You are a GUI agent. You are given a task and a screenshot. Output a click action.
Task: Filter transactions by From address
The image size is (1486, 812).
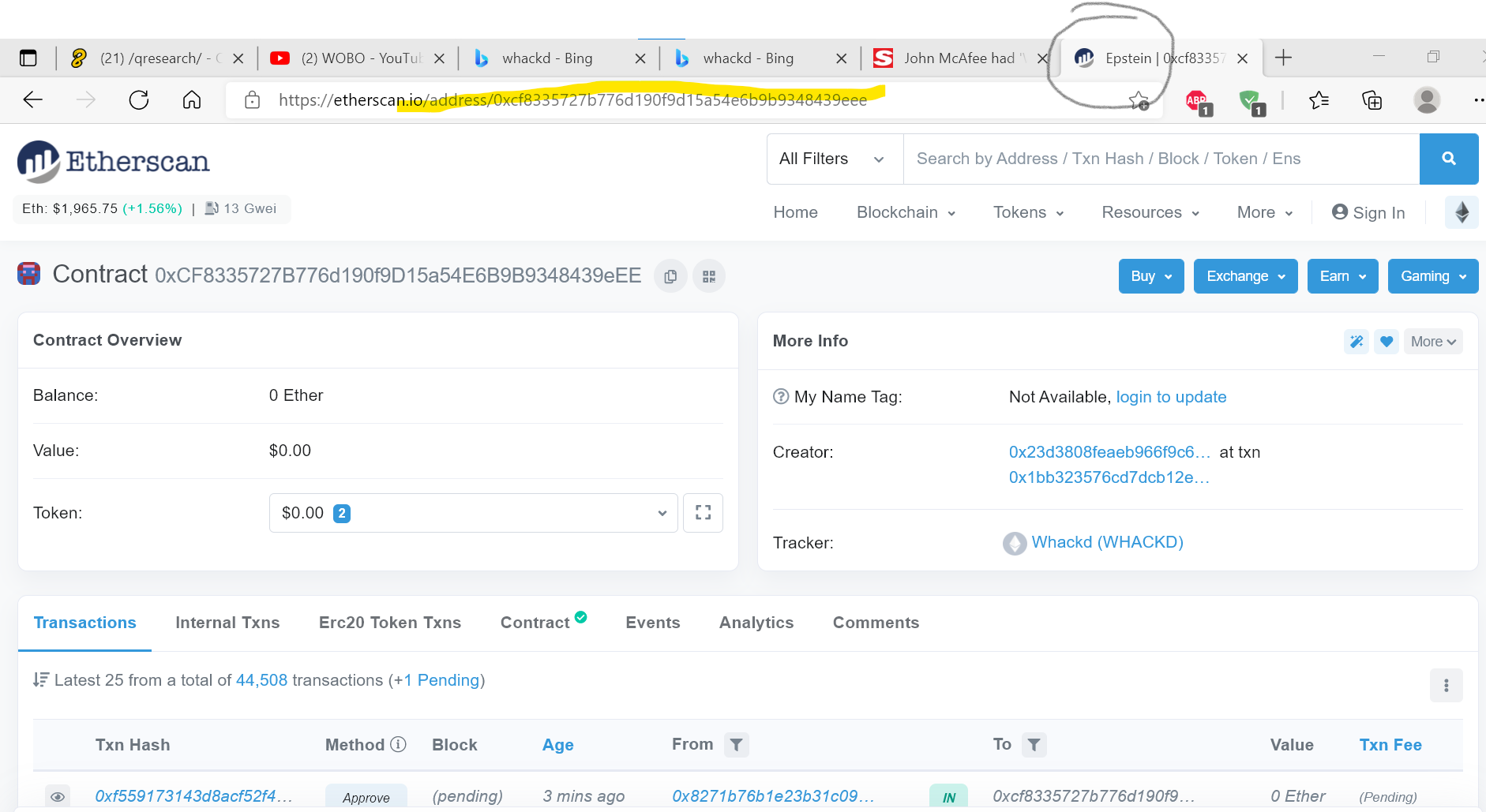[x=736, y=745]
